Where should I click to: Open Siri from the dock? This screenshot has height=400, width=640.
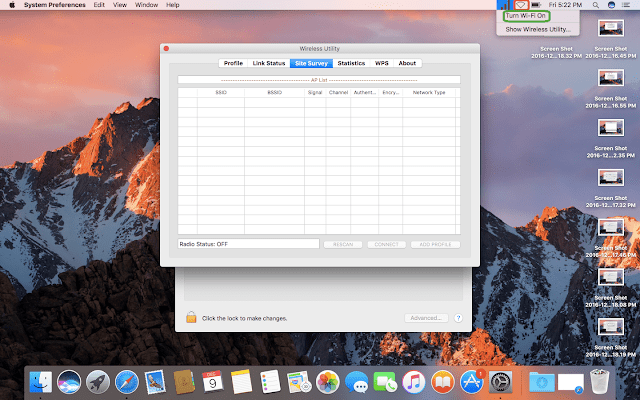click(x=69, y=381)
